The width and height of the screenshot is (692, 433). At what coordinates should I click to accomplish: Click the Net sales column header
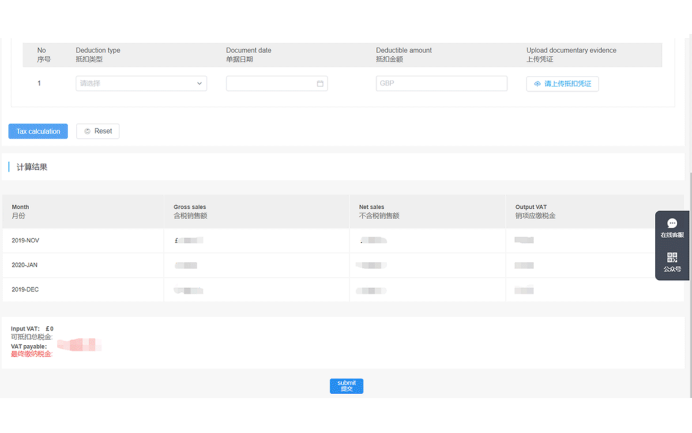point(378,211)
